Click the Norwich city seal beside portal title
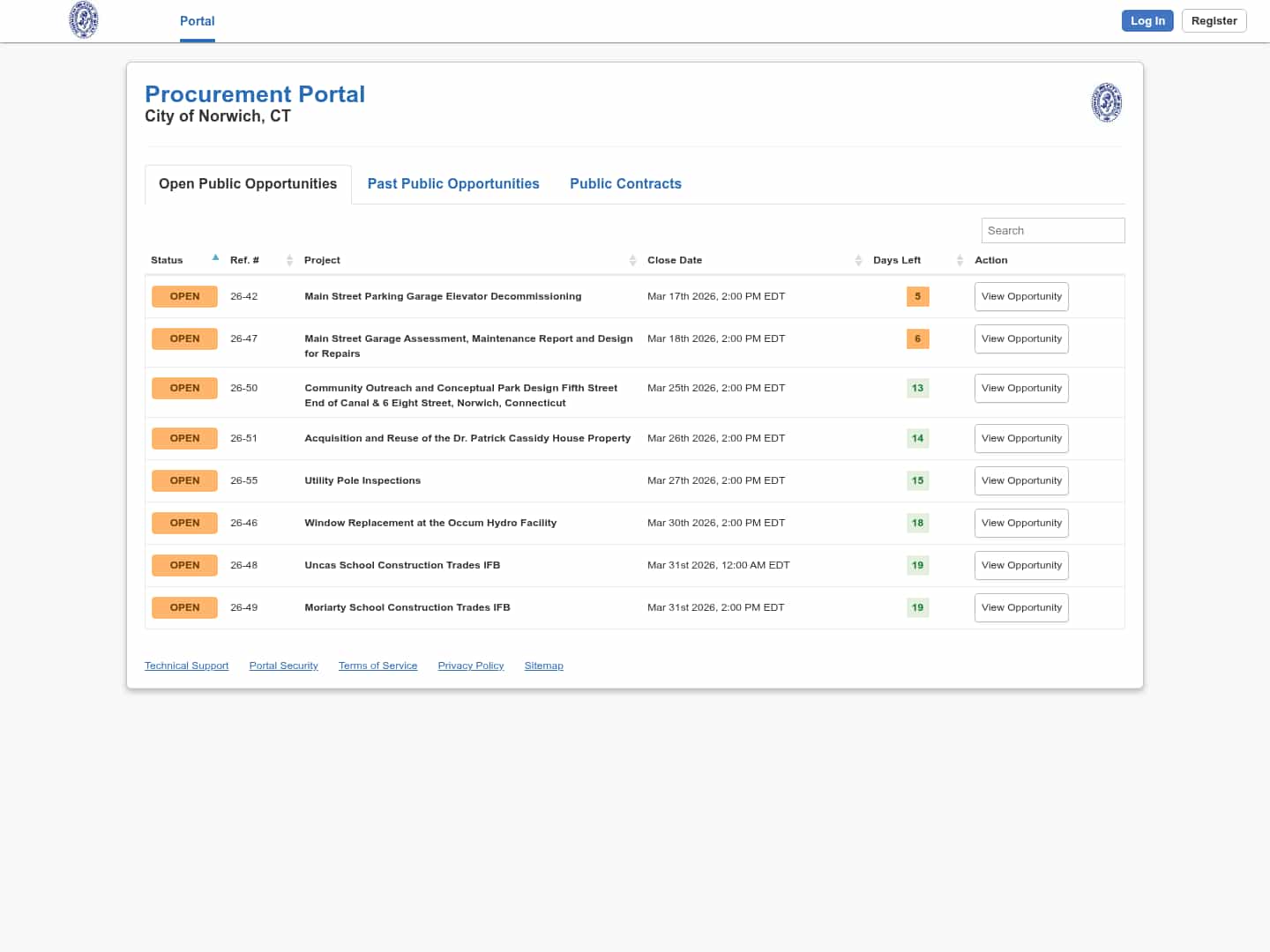This screenshot has height=952, width=1270. coord(1106,102)
